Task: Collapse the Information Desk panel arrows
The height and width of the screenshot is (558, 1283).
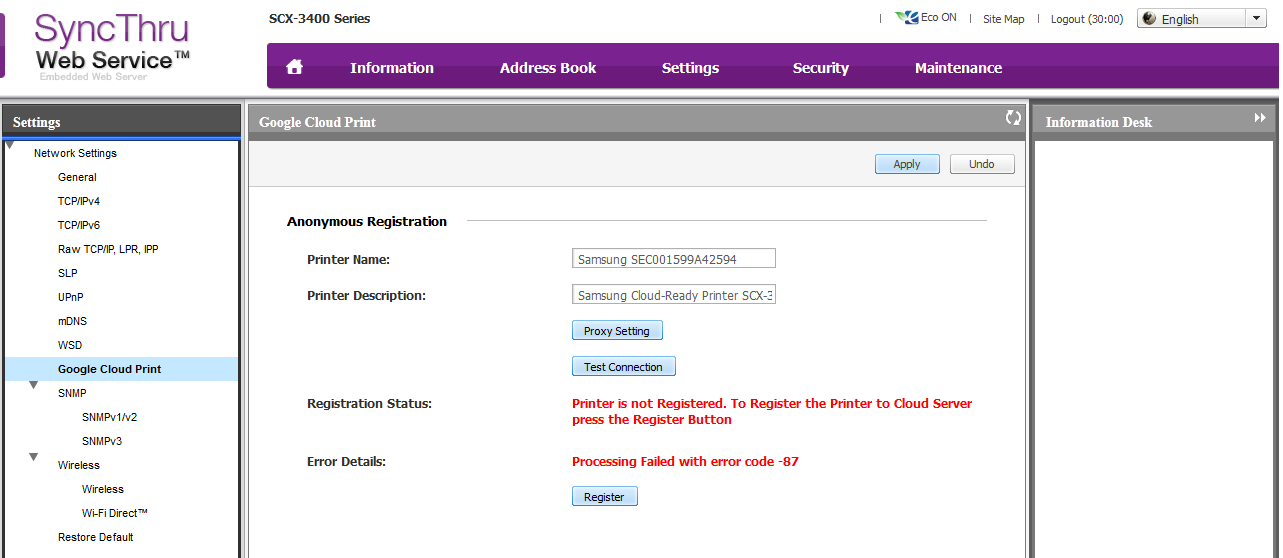Action: 1260,118
